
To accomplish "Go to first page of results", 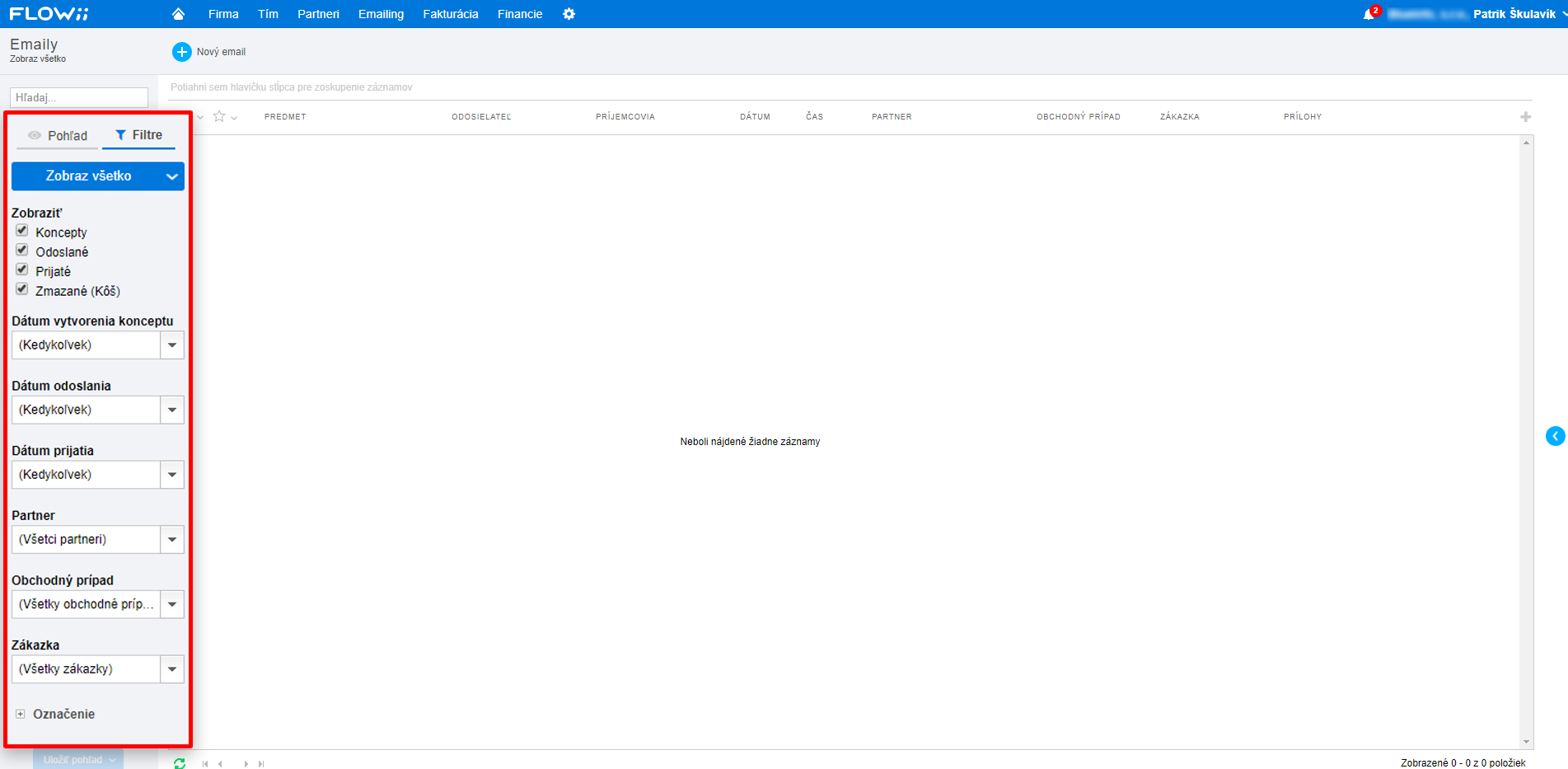I will click(x=205, y=764).
